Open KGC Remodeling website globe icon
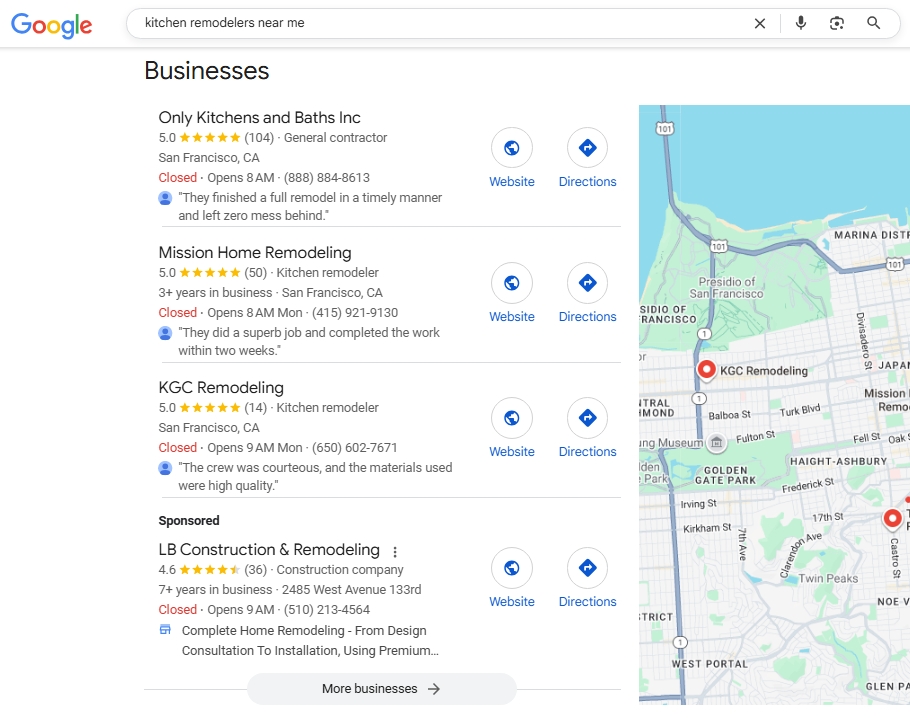This screenshot has height=718, width=910. coord(512,418)
